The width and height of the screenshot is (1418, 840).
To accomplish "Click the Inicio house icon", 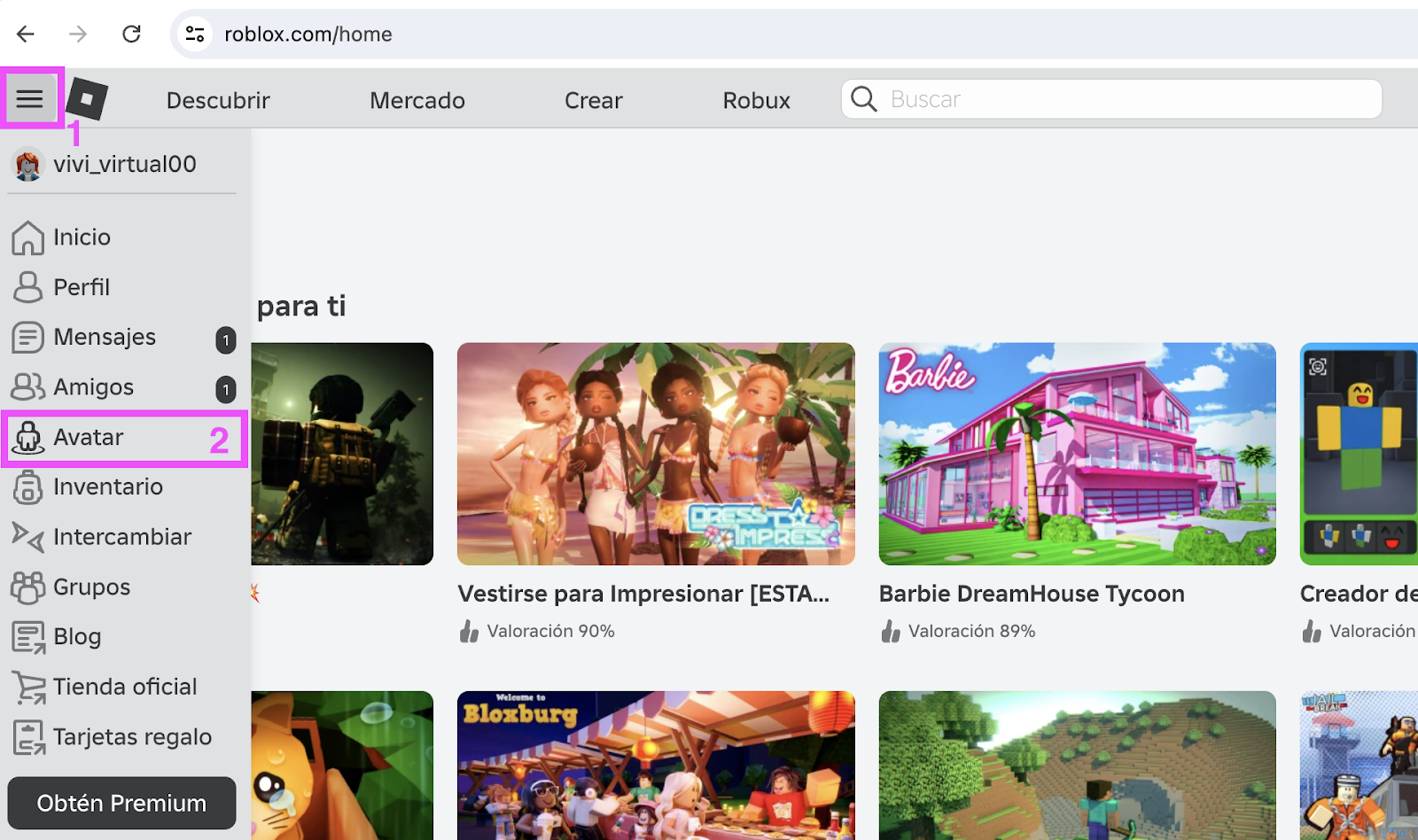I will pyautogui.click(x=27, y=237).
